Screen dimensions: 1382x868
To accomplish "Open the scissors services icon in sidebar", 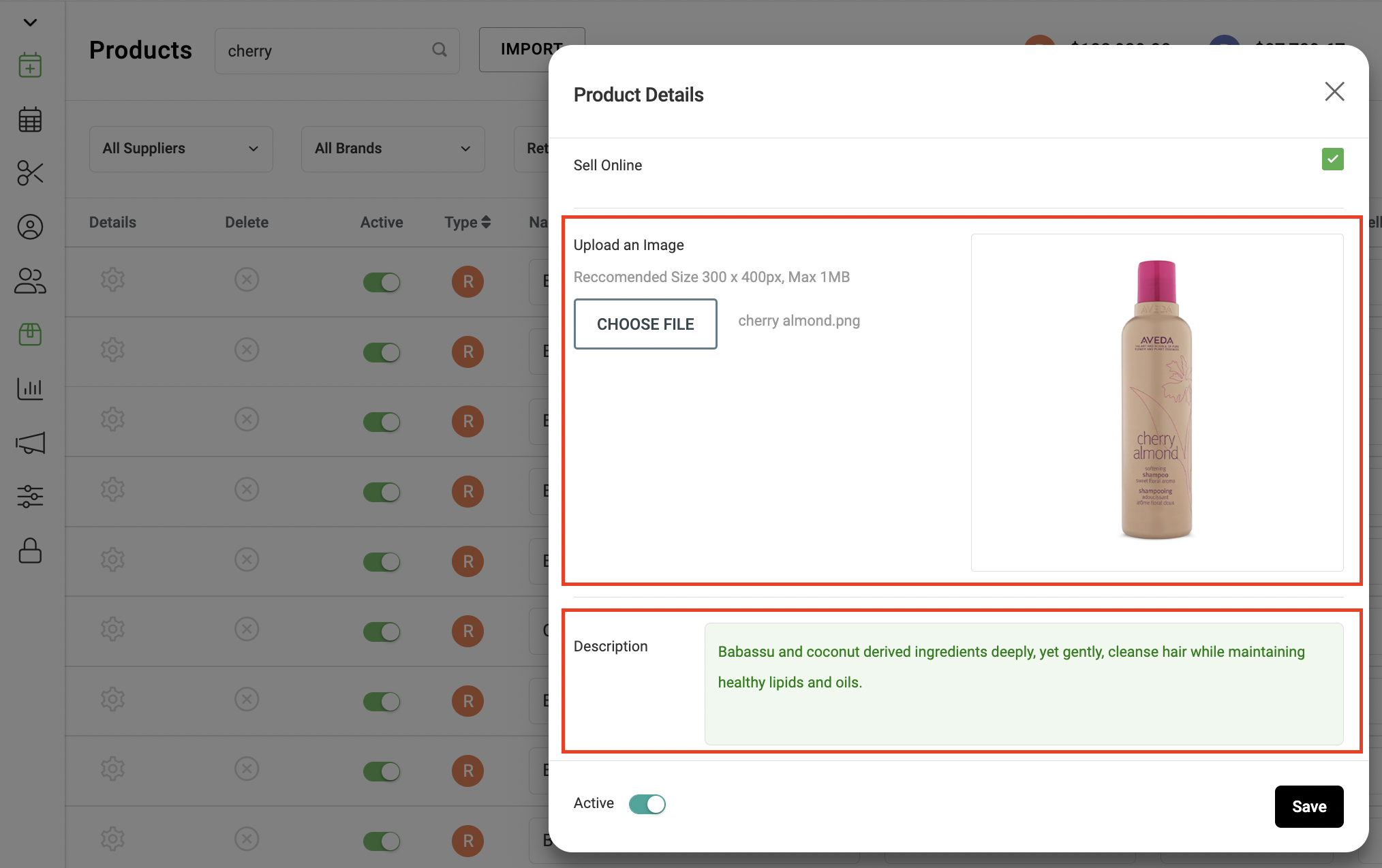I will click(x=30, y=173).
